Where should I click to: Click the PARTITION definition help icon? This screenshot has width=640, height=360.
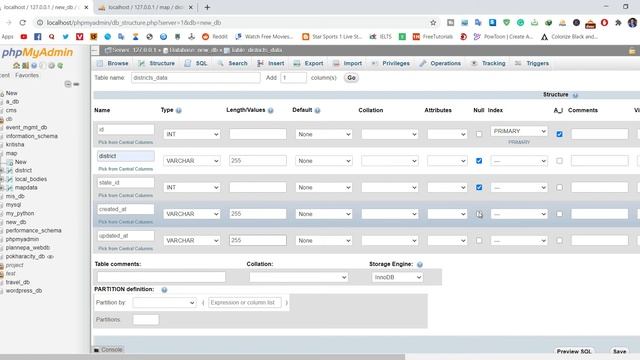tap(164, 289)
